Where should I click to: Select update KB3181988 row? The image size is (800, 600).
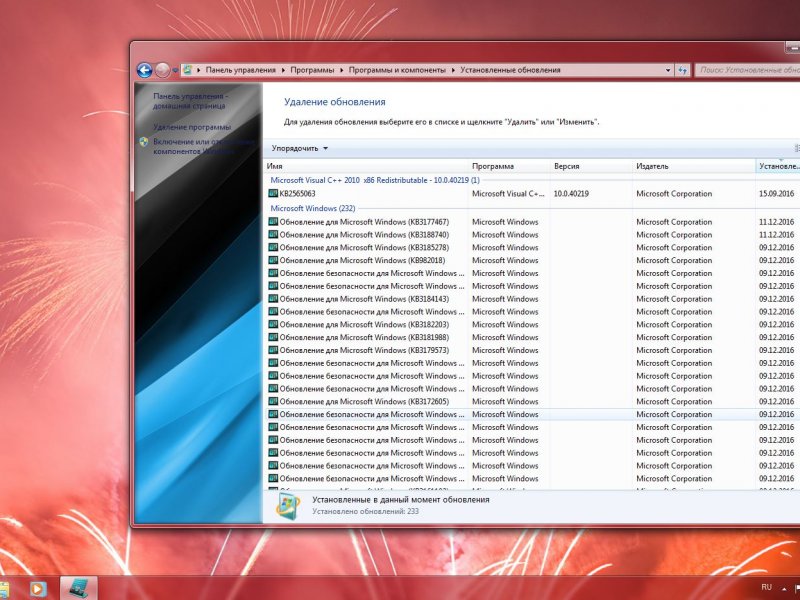tap(533, 337)
